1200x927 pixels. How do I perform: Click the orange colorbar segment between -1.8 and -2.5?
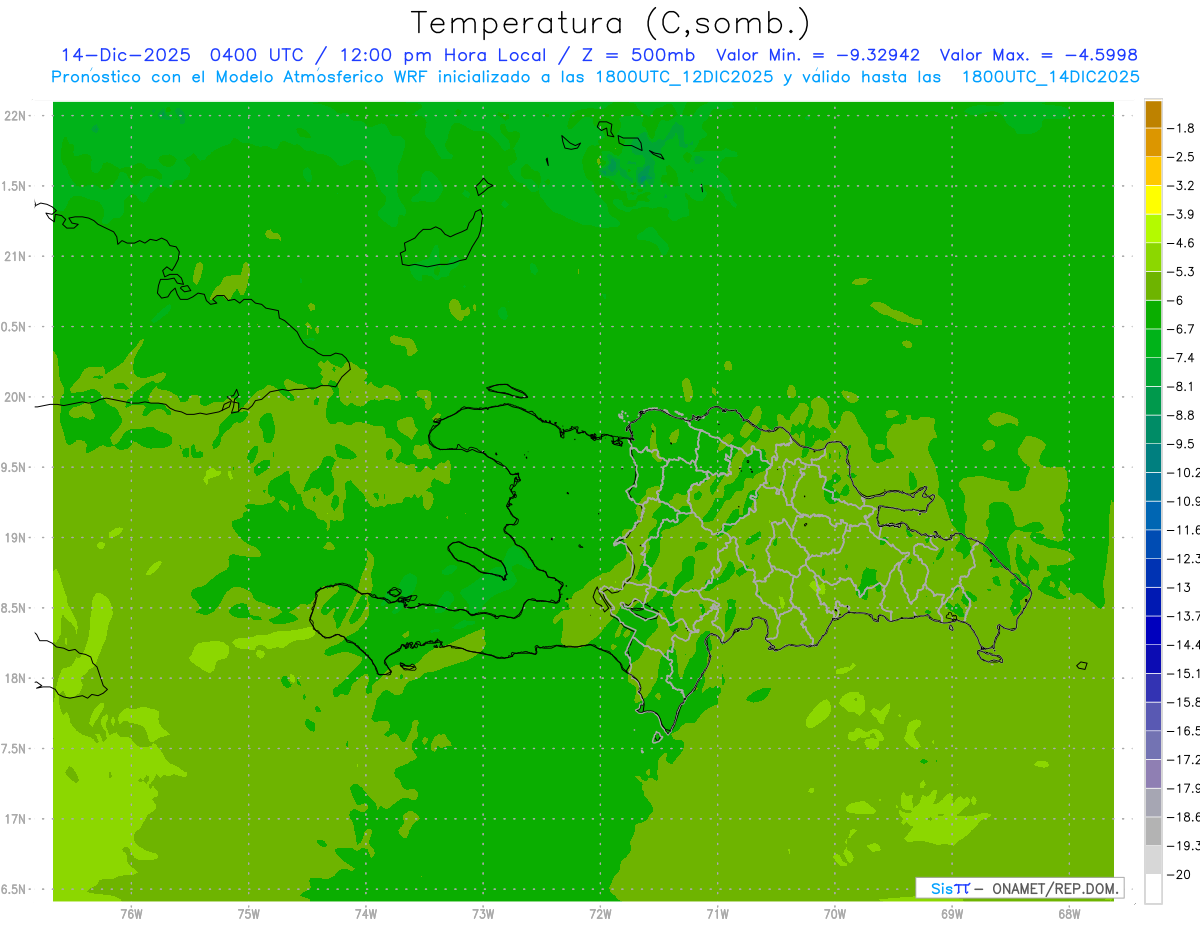click(1153, 143)
